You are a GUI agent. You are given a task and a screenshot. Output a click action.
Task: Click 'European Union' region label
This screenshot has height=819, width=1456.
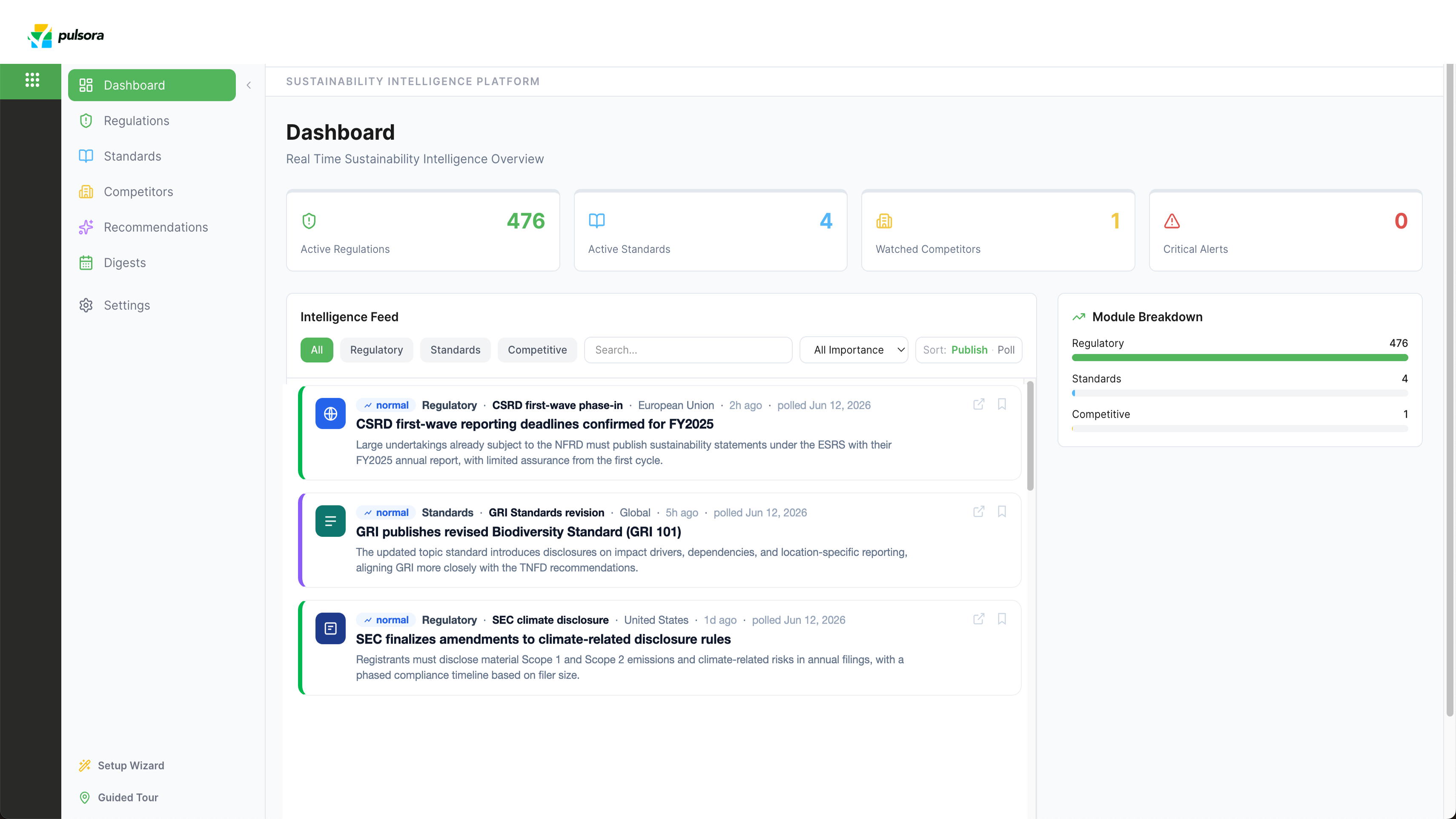[676, 405]
